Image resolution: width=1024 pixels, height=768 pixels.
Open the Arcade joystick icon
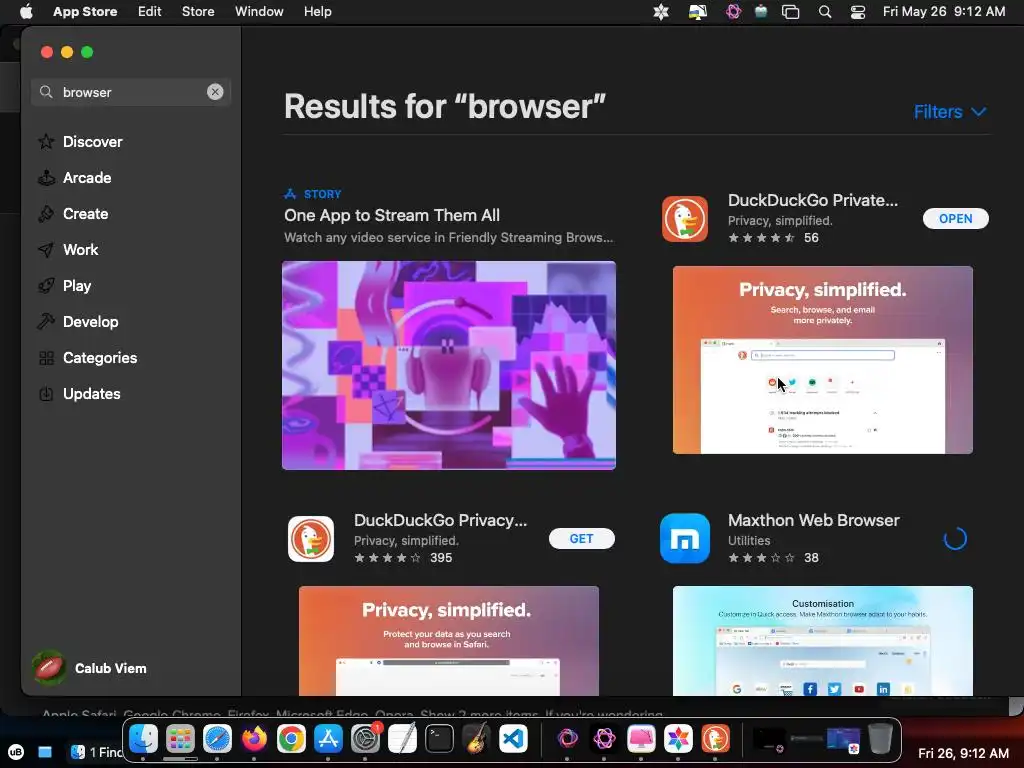pos(46,178)
